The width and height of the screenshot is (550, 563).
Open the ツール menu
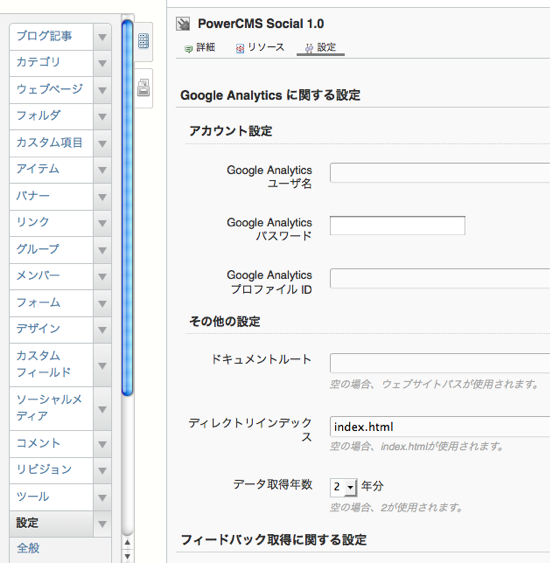(52, 497)
